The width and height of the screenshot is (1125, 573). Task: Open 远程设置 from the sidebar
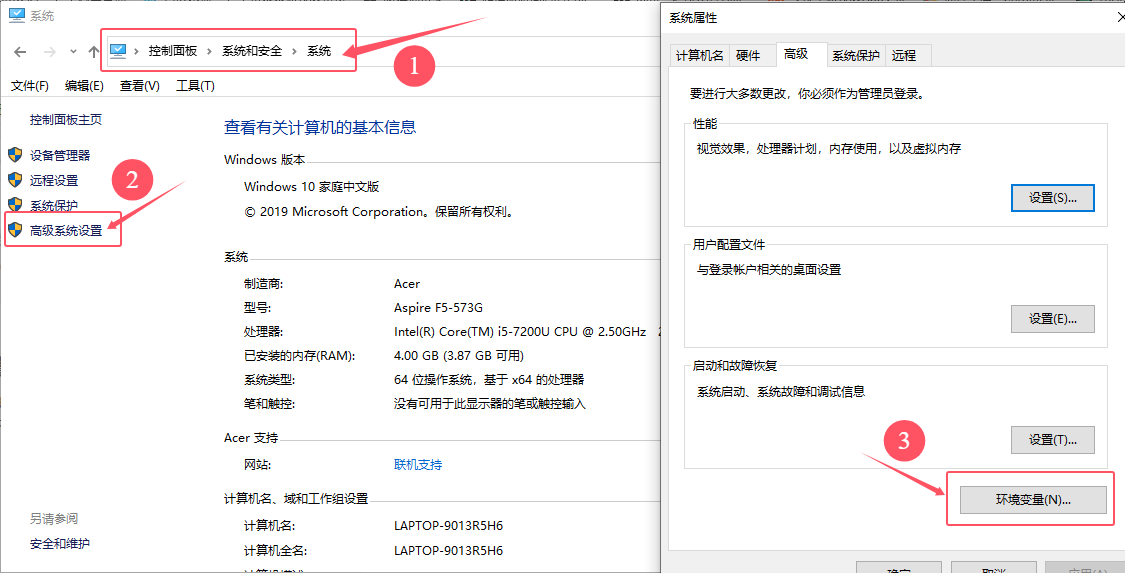coord(54,181)
